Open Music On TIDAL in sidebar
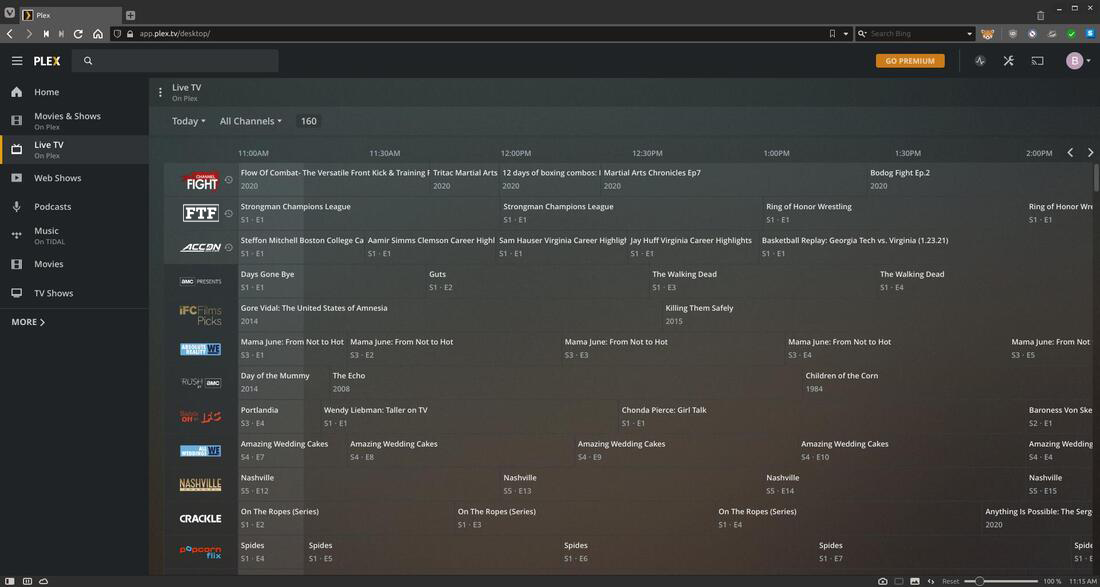The image size is (1100, 587). [74, 236]
